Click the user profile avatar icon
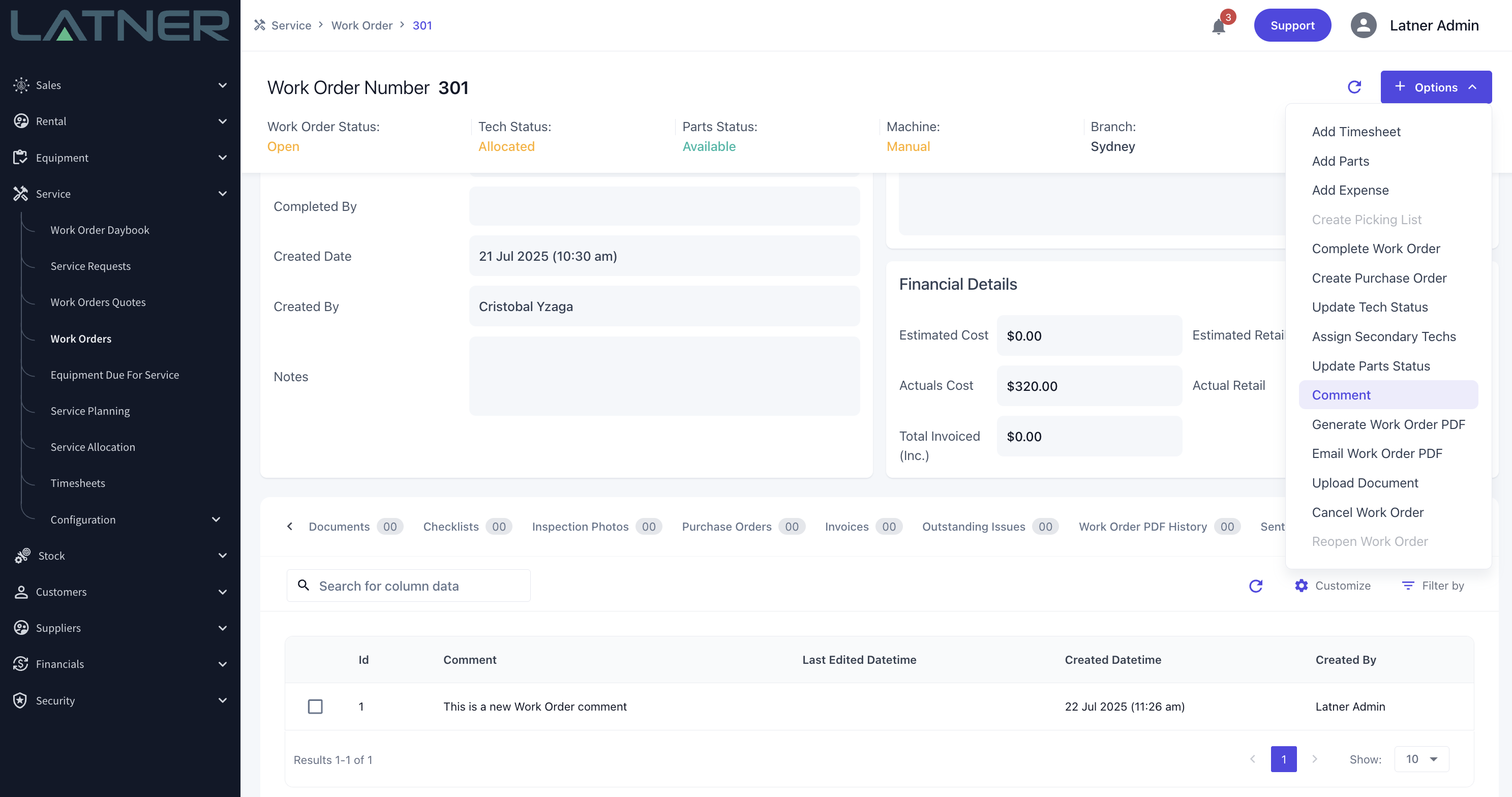Screen dimensions: 1512x797 point(1363,25)
